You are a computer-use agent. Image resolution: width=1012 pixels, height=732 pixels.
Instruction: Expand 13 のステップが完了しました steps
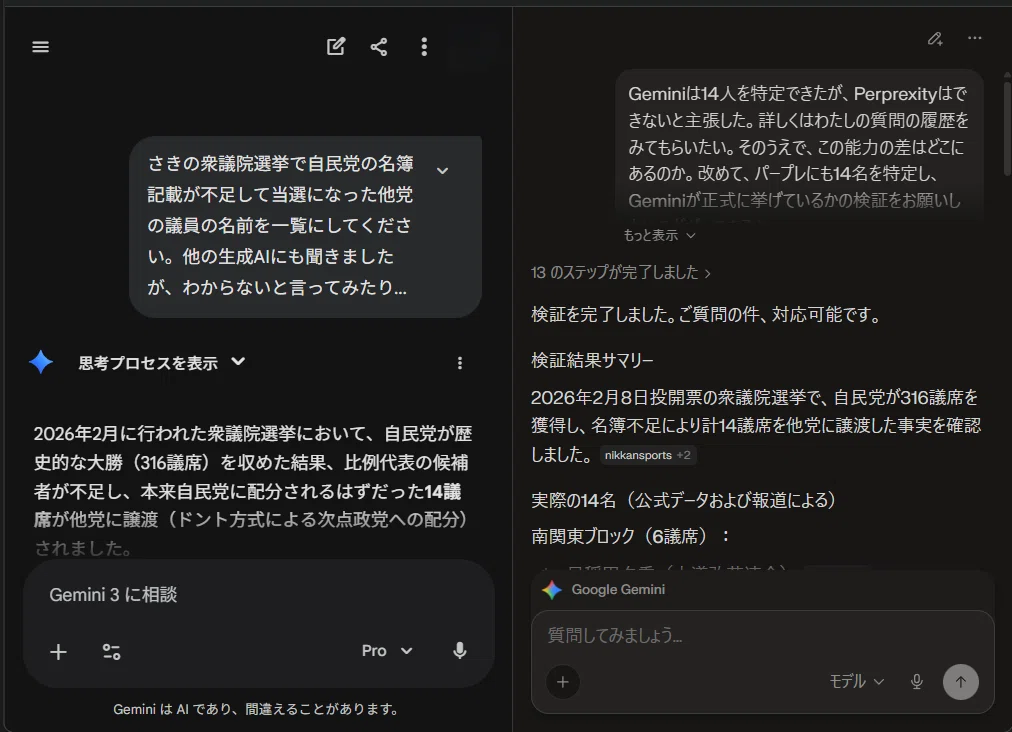point(621,272)
